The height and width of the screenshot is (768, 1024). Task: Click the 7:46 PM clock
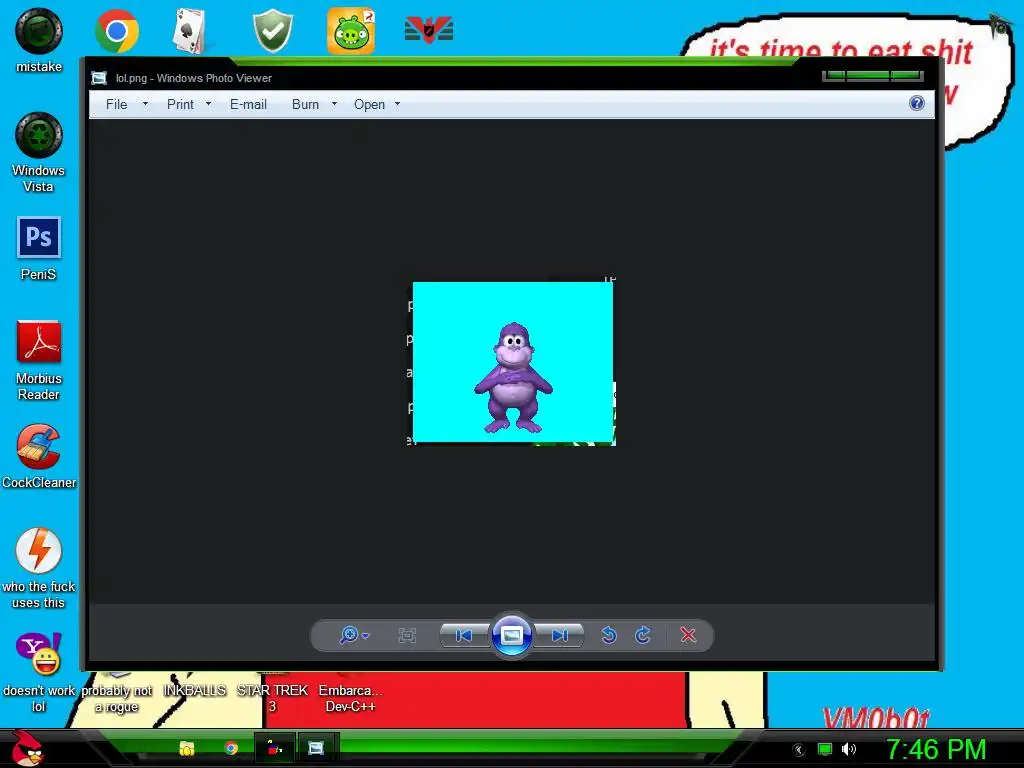(935, 749)
